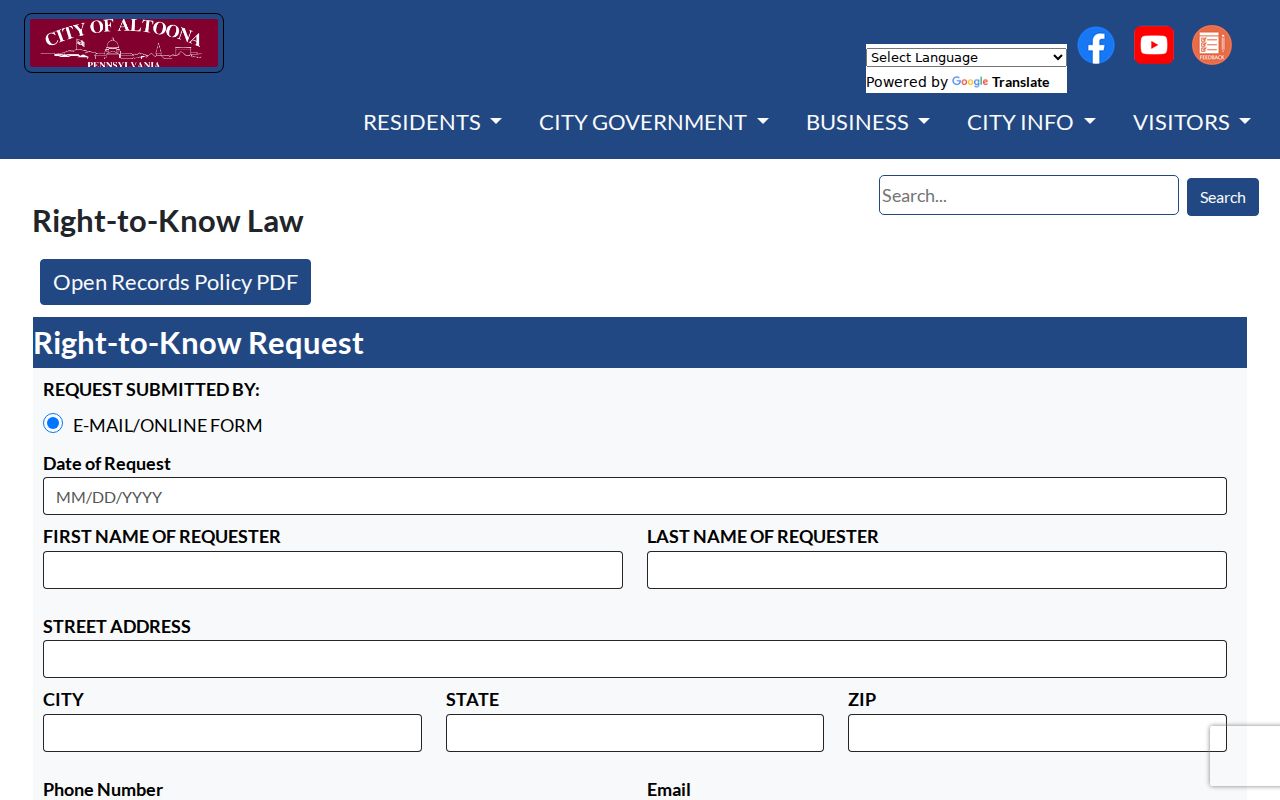Expand the CITY INFO menu
Screen dimensions: 1280x800
point(1031,122)
